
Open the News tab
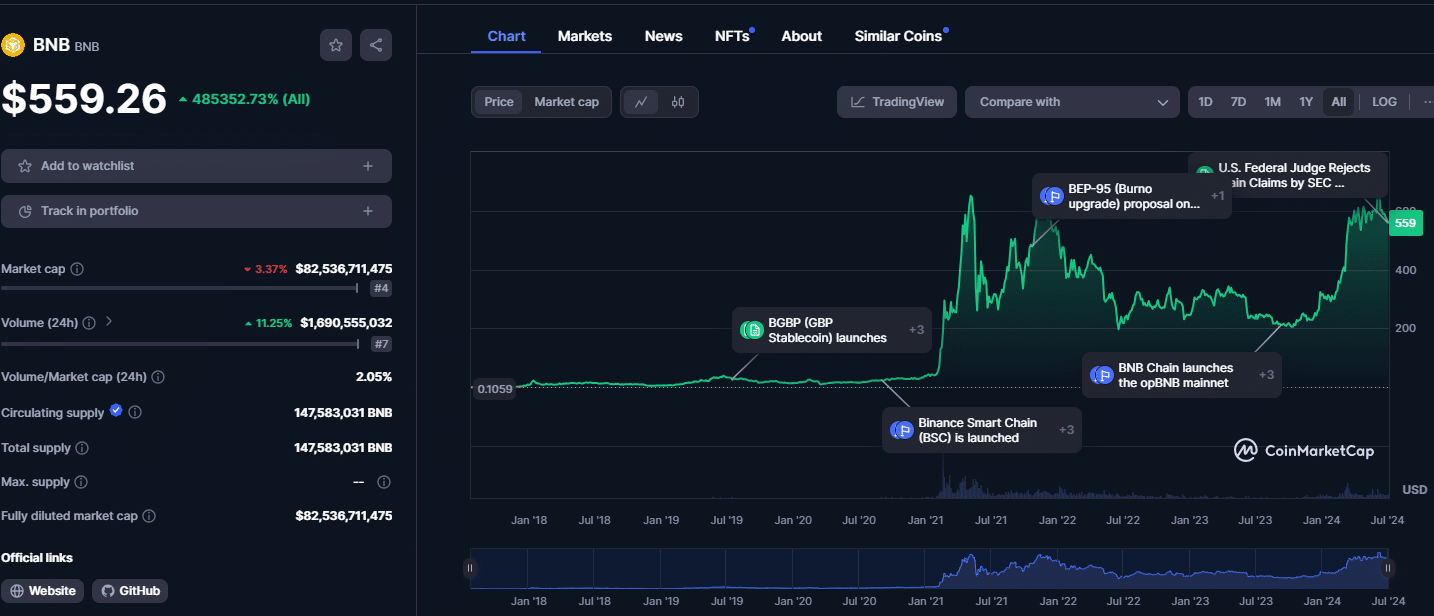(x=664, y=36)
